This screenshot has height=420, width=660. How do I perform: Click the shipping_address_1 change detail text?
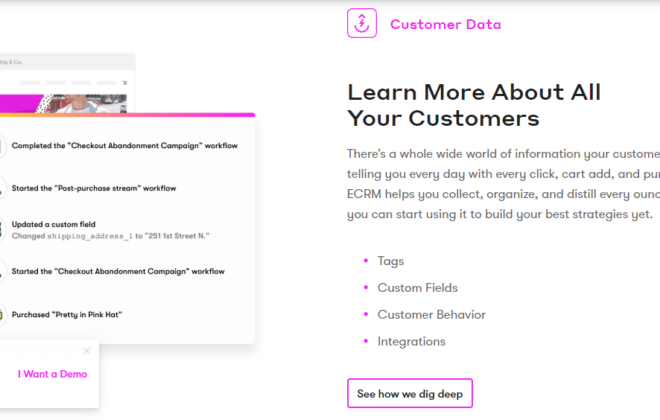pyautogui.click(x=110, y=236)
